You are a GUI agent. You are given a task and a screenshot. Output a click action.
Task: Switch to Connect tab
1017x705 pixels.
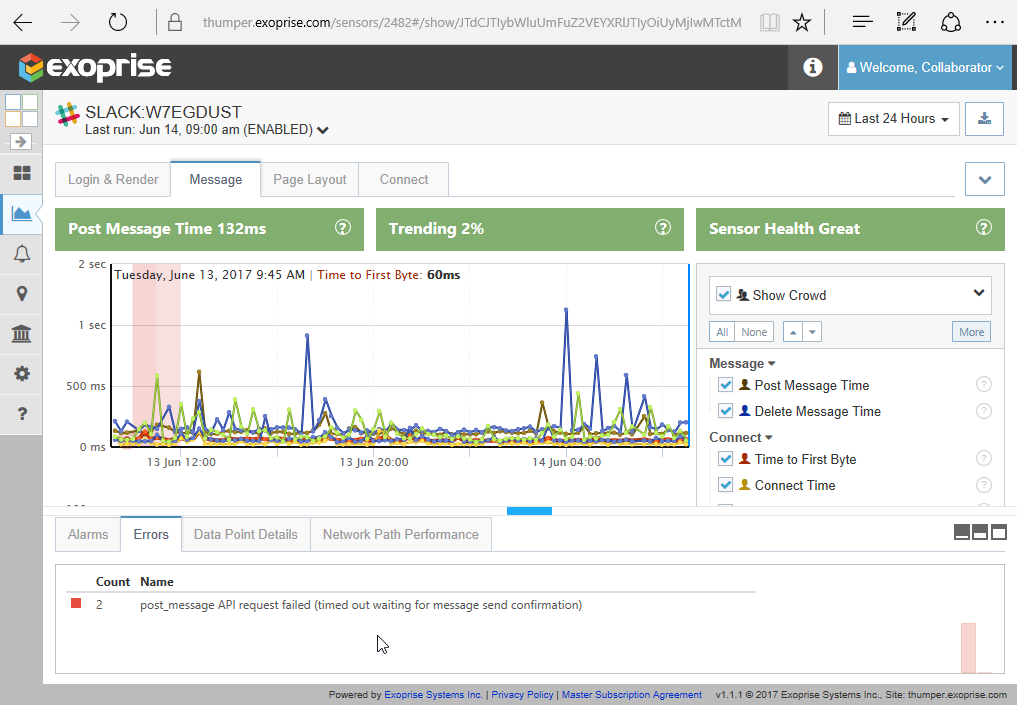(403, 180)
